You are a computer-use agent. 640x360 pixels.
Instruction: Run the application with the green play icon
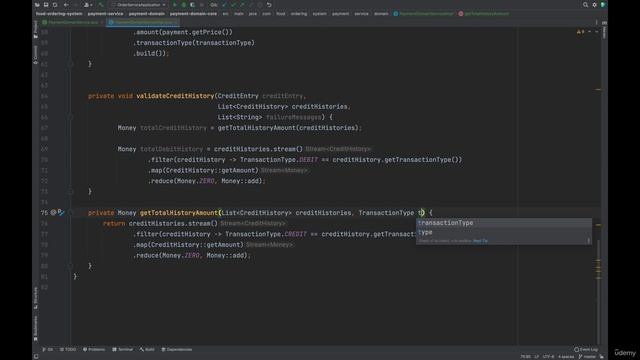[x=175, y=5]
